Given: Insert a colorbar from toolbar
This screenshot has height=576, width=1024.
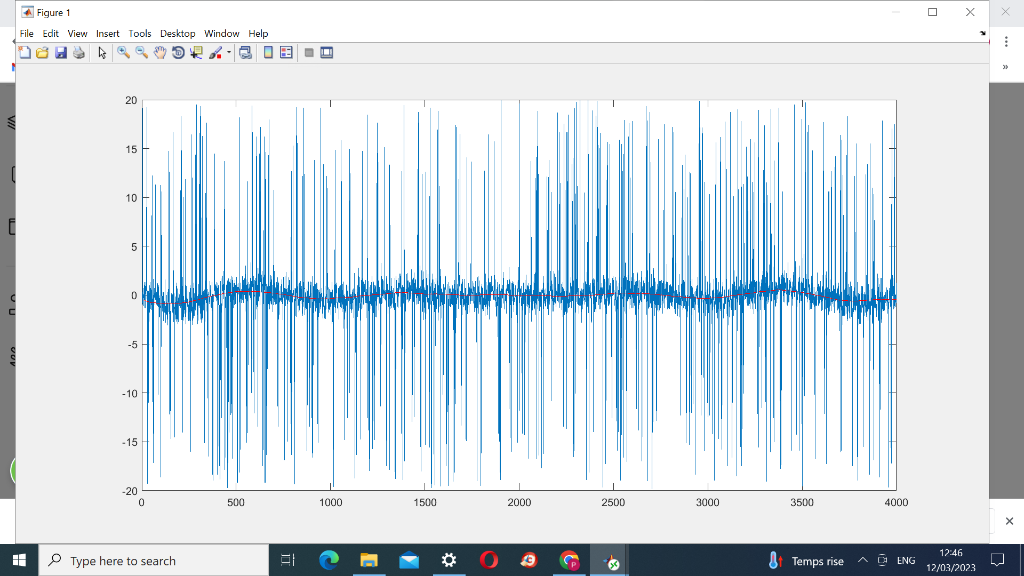Looking at the screenshot, I should click(x=268, y=53).
